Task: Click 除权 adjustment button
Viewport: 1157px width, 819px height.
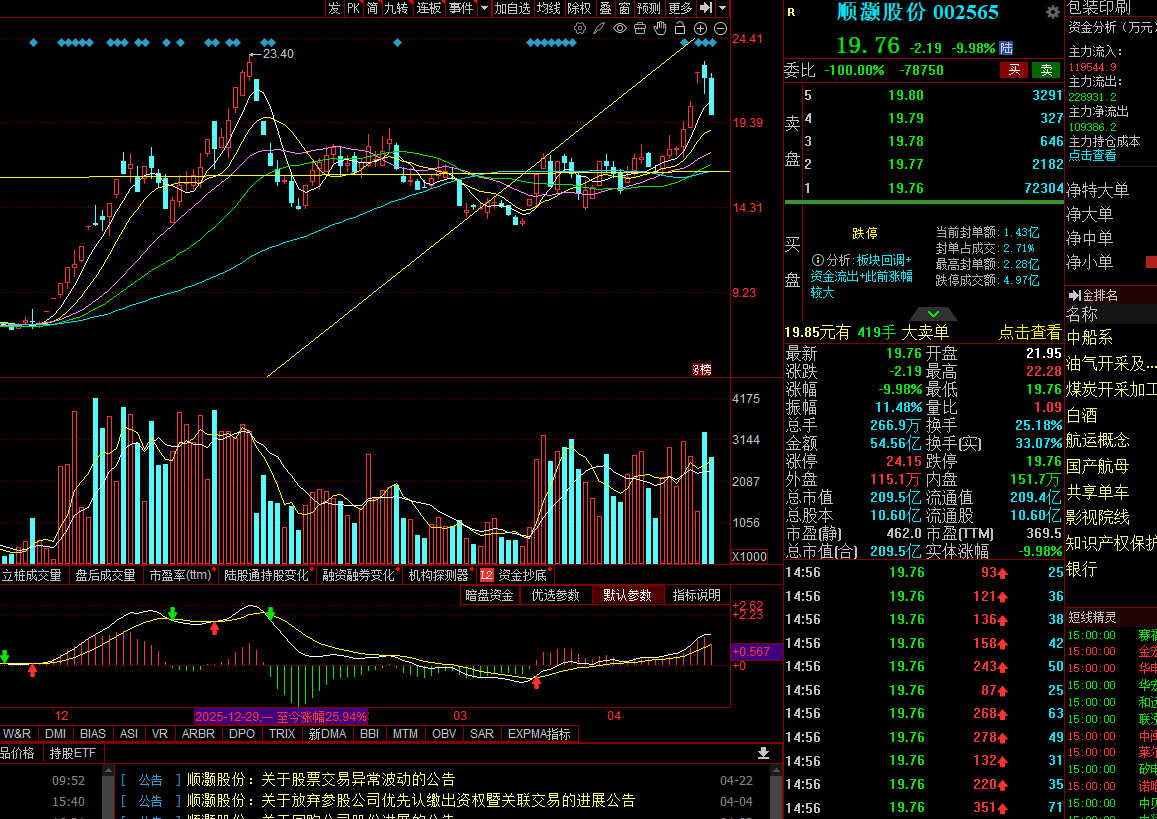Action: 579,8
